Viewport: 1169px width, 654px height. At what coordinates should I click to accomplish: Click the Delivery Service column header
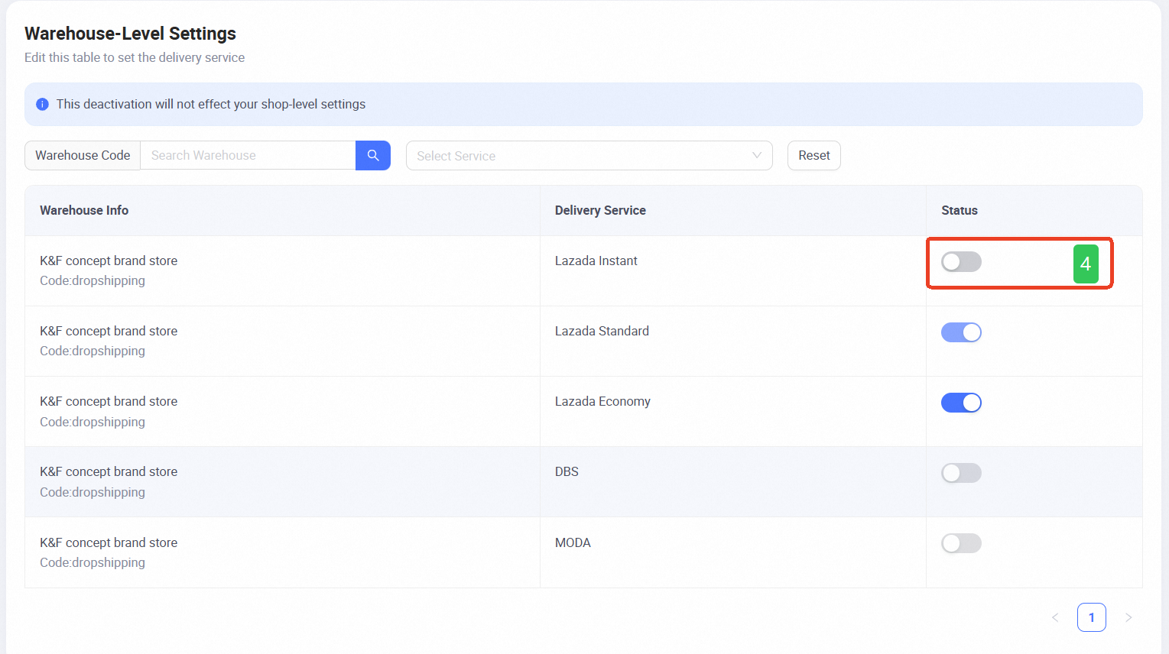pos(601,210)
